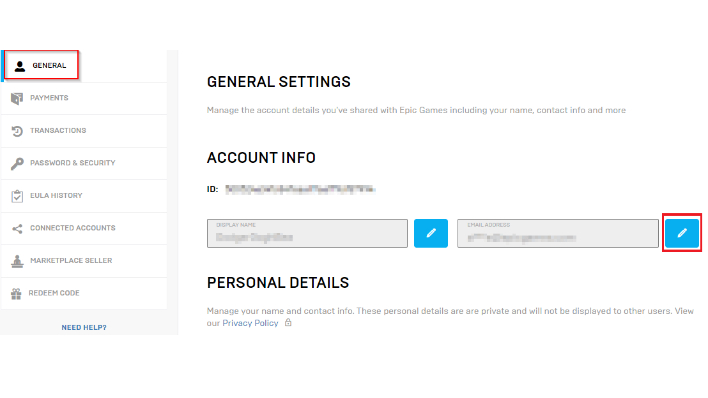Open the Payments menu item
This screenshot has height=398, width=708.
pyautogui.click(x=84, y=98)
